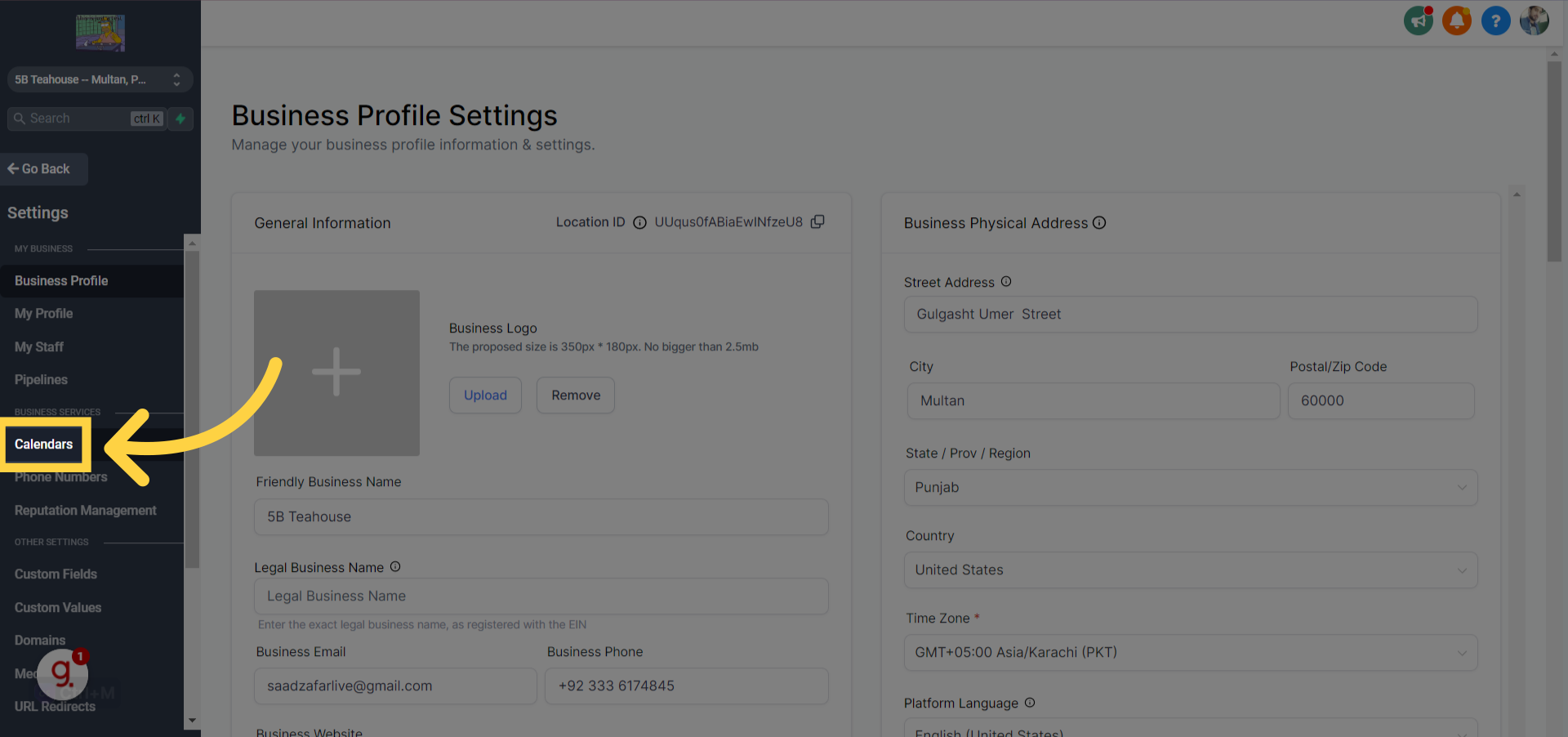Click the Remove logo button

(576, 395)
